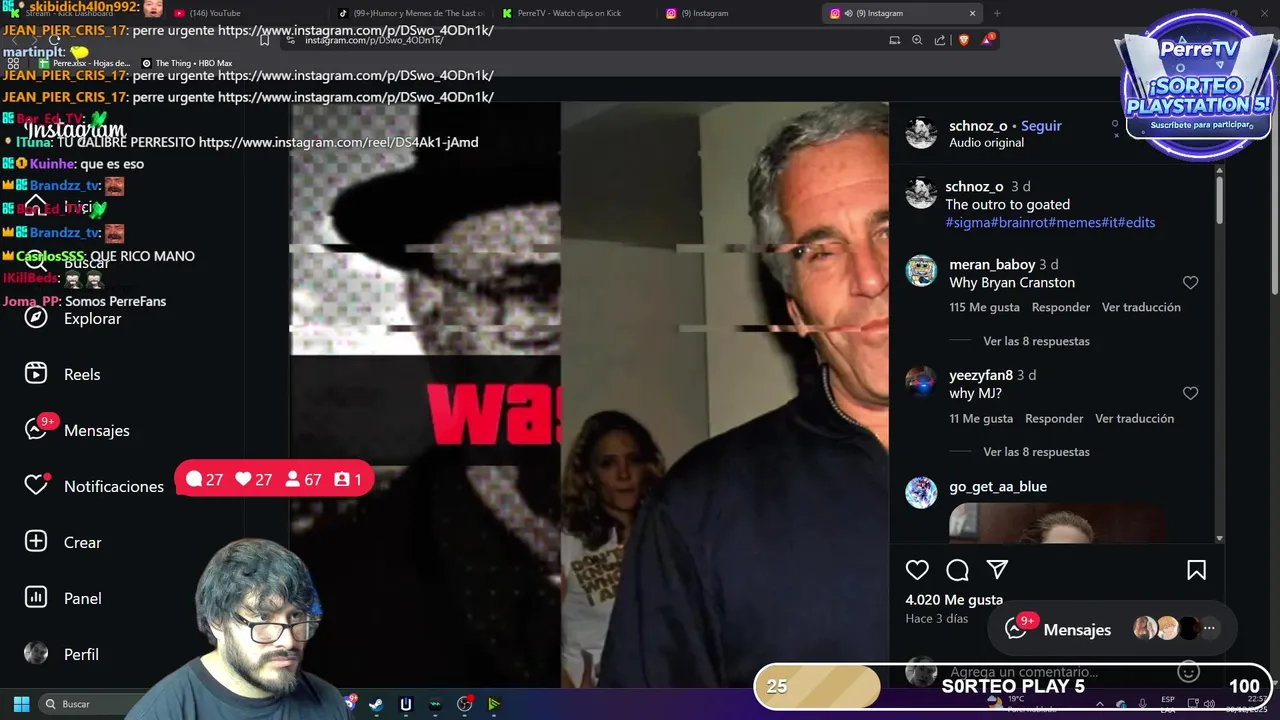Viewport: 1280px width, 720px height.
Task: Click the comment bubble icon under post
Action: pos(957,570)
